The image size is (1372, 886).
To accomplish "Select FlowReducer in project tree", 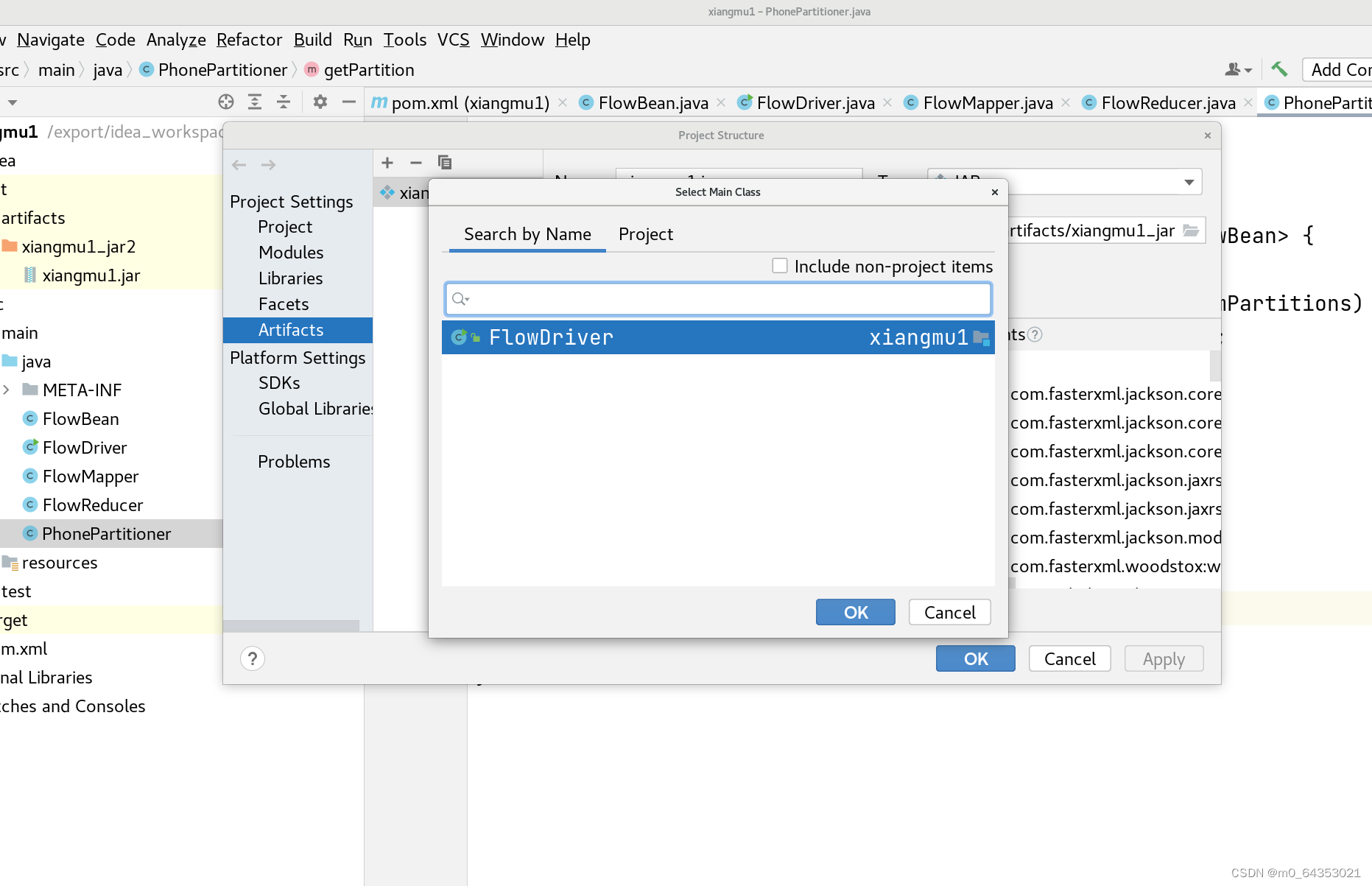I will [x=93, y=505].
